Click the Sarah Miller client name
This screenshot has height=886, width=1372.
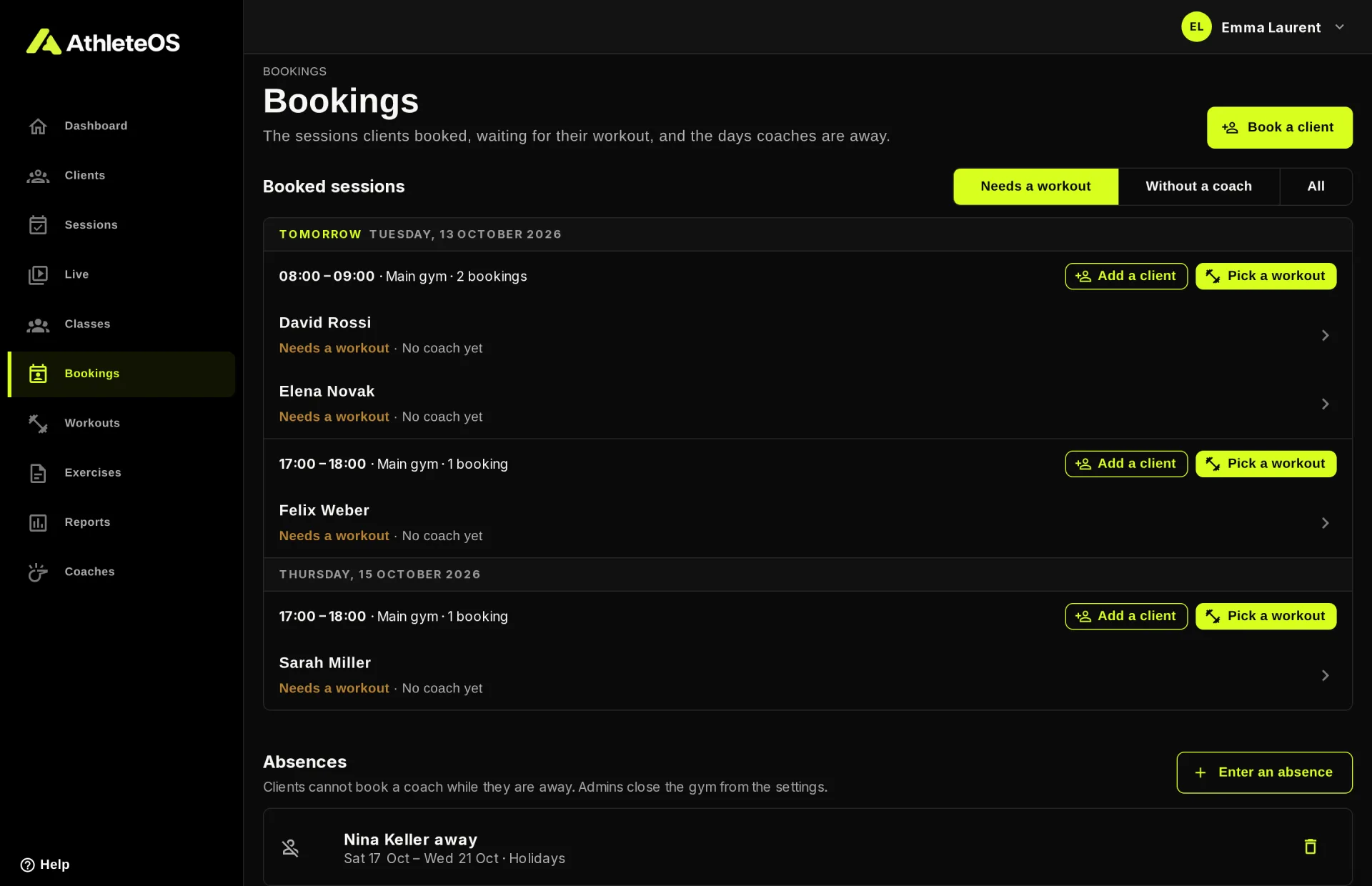coord(325,663)
